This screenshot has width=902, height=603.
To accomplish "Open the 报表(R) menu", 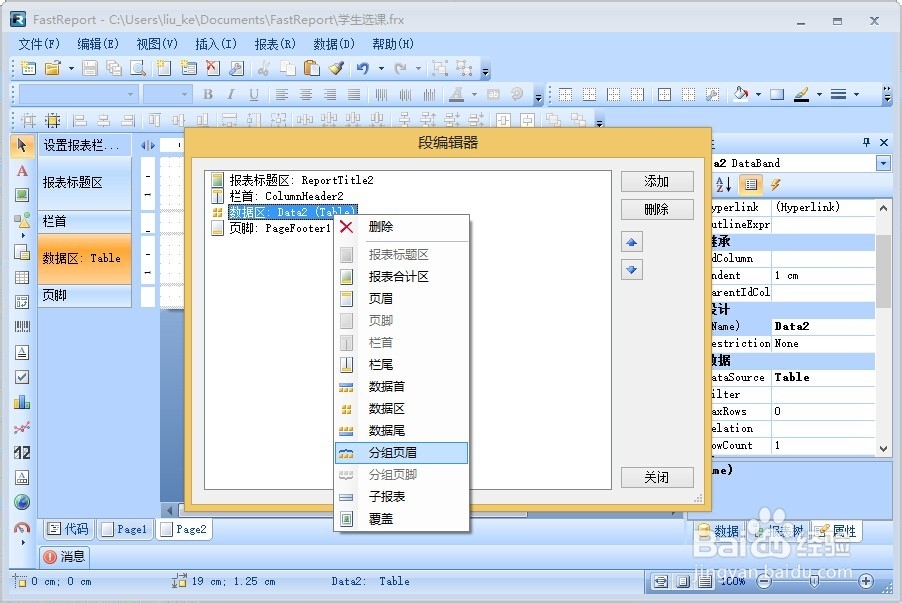I will click(x=275, y=44).
